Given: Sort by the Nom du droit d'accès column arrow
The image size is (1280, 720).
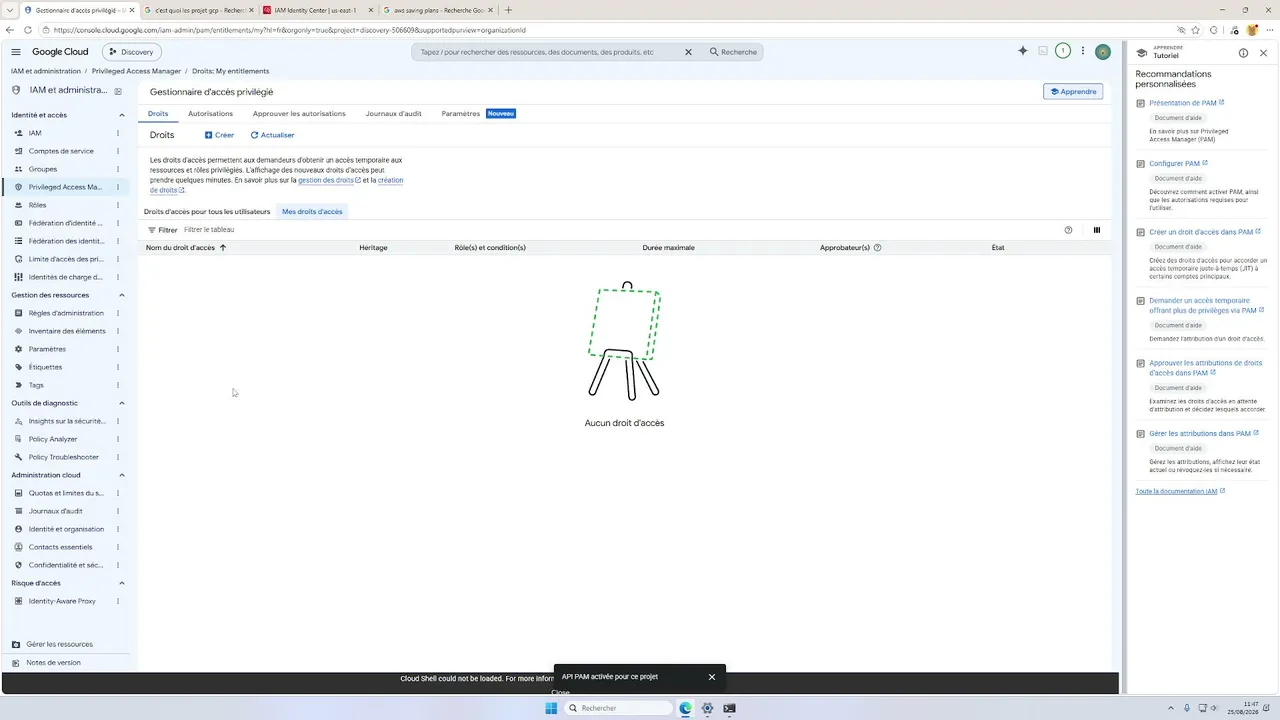Looking at the screenshot, I should click(x=223, y=248).
